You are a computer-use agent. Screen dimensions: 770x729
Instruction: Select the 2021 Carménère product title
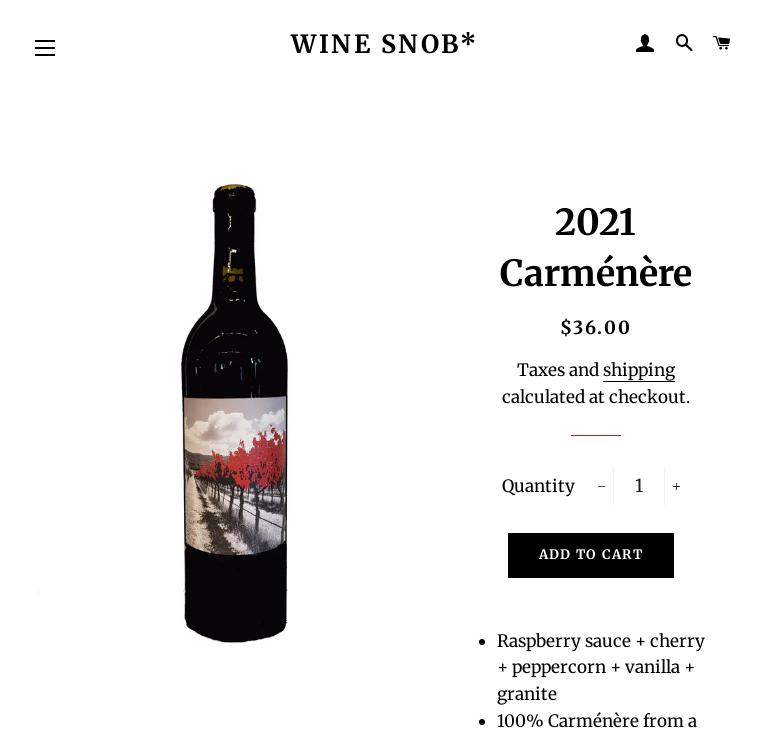click(x=595, y=247)
